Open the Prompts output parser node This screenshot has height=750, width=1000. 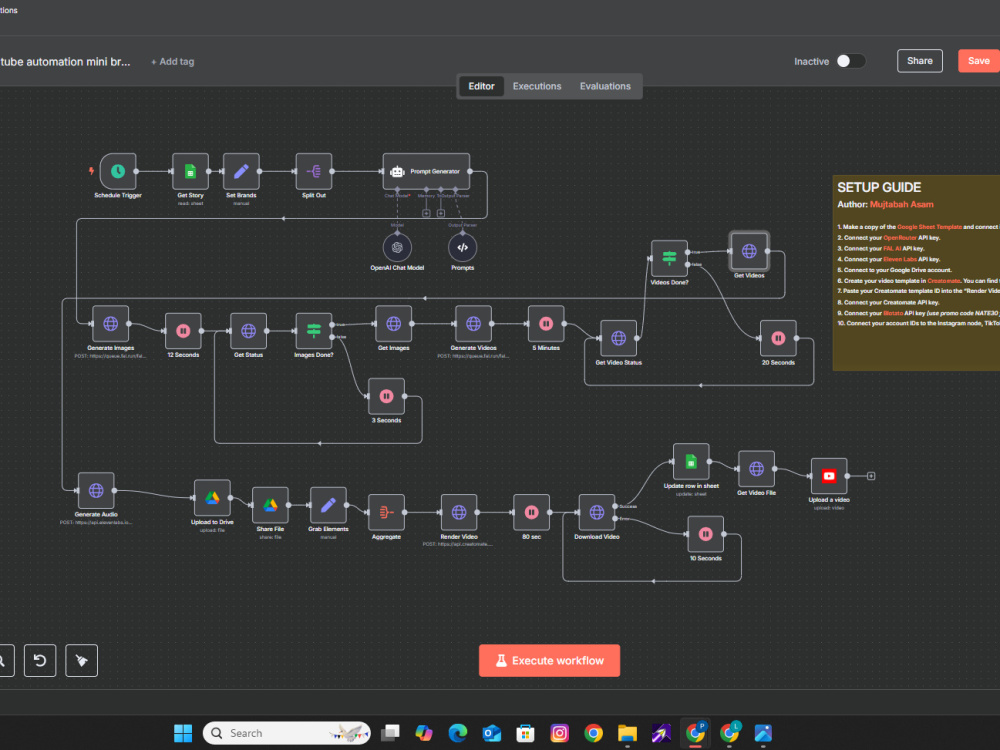462,247
